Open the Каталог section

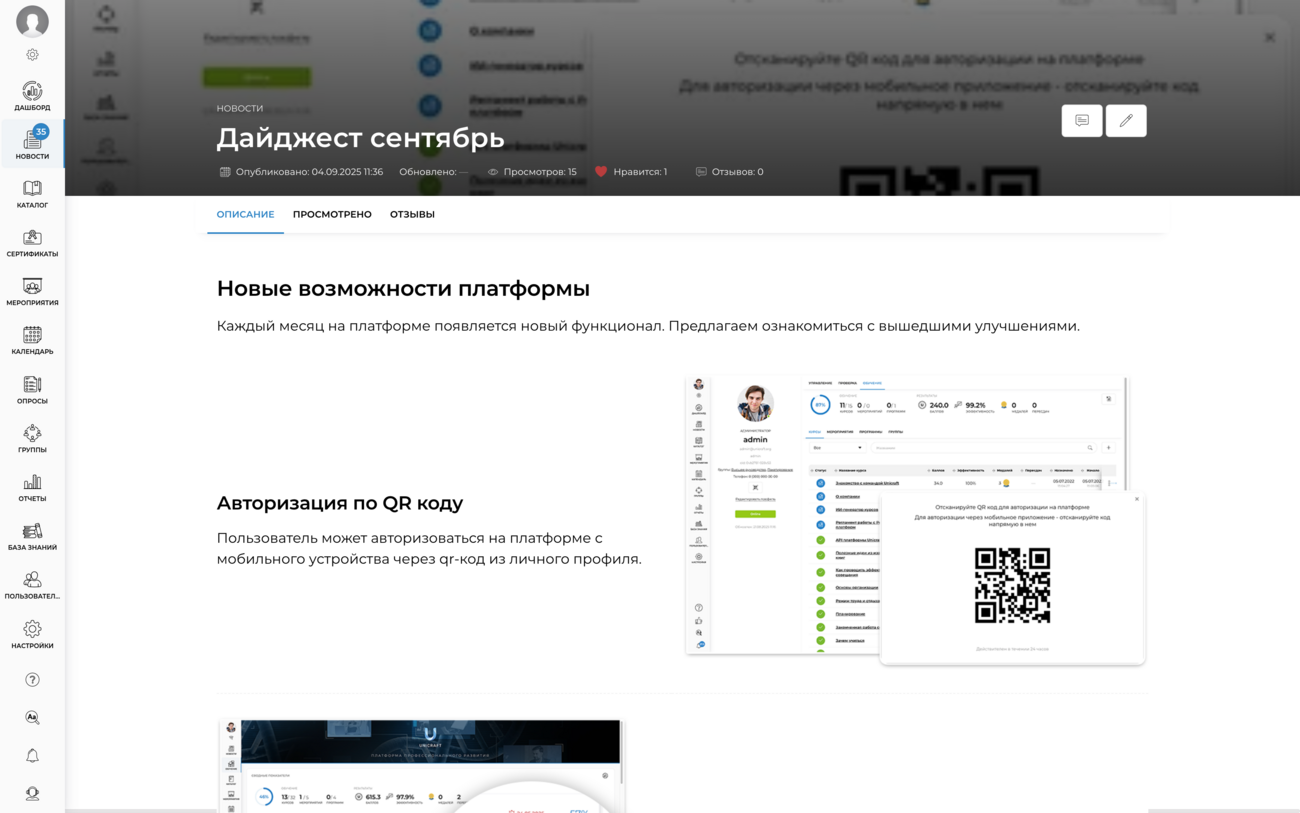coord(32,194)
